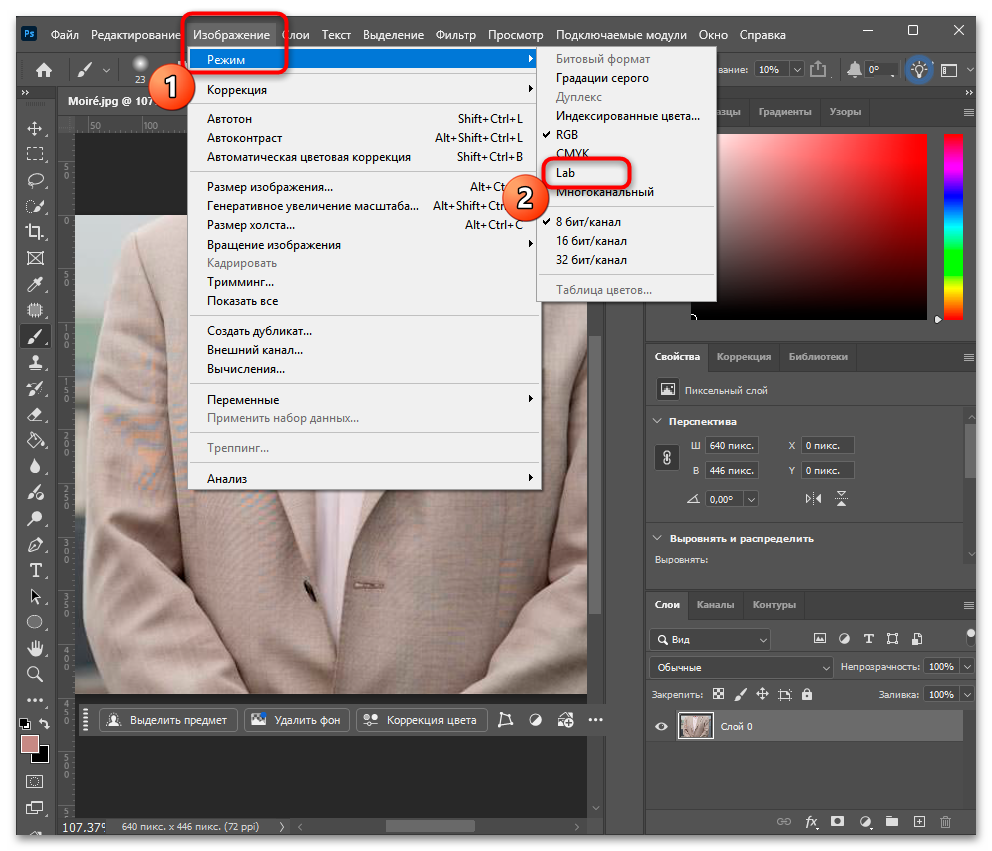Viewport: 992px width, 851px height.
Task: Collapse the Перспектива section
Action: point(657,421)
